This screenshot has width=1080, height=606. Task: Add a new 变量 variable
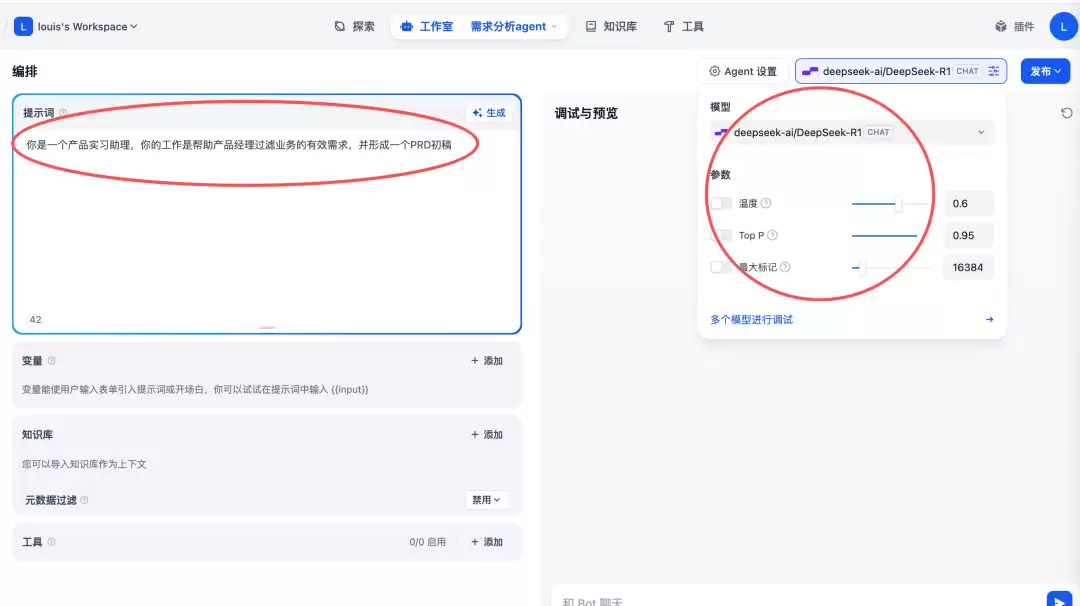coord(487,361)
